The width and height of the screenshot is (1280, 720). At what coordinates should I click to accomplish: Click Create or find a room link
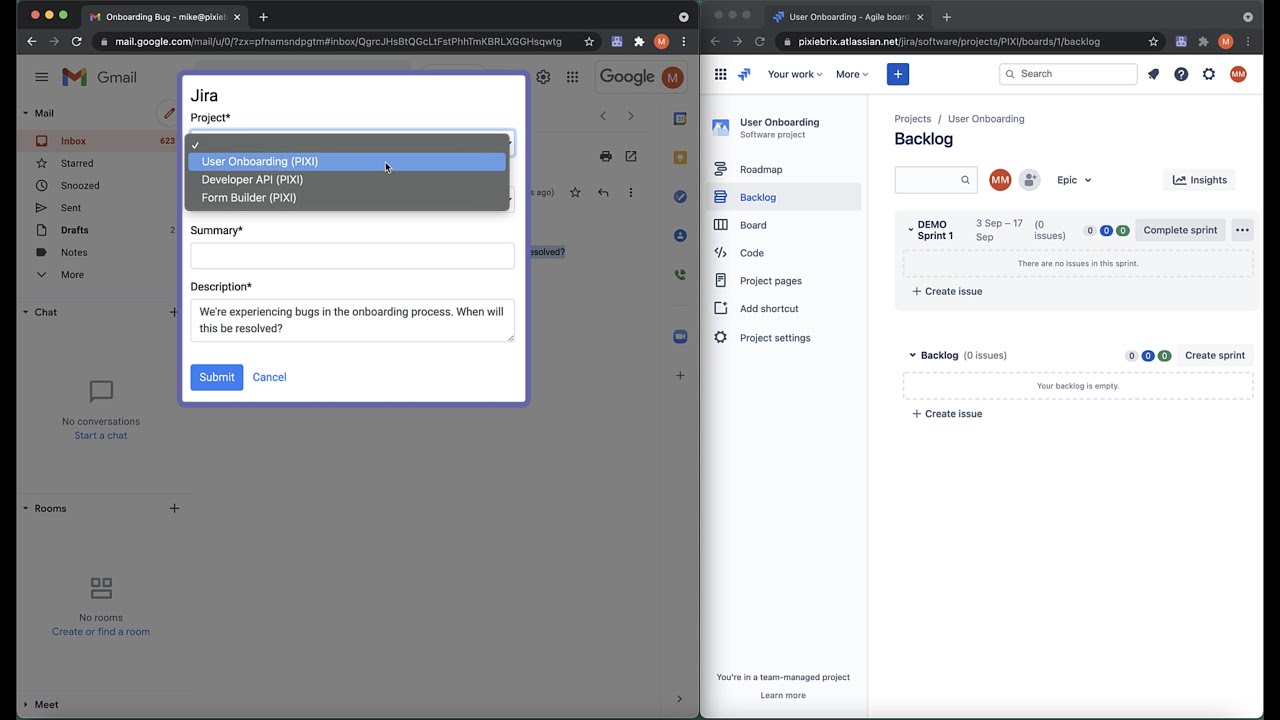tap(101, 631)
